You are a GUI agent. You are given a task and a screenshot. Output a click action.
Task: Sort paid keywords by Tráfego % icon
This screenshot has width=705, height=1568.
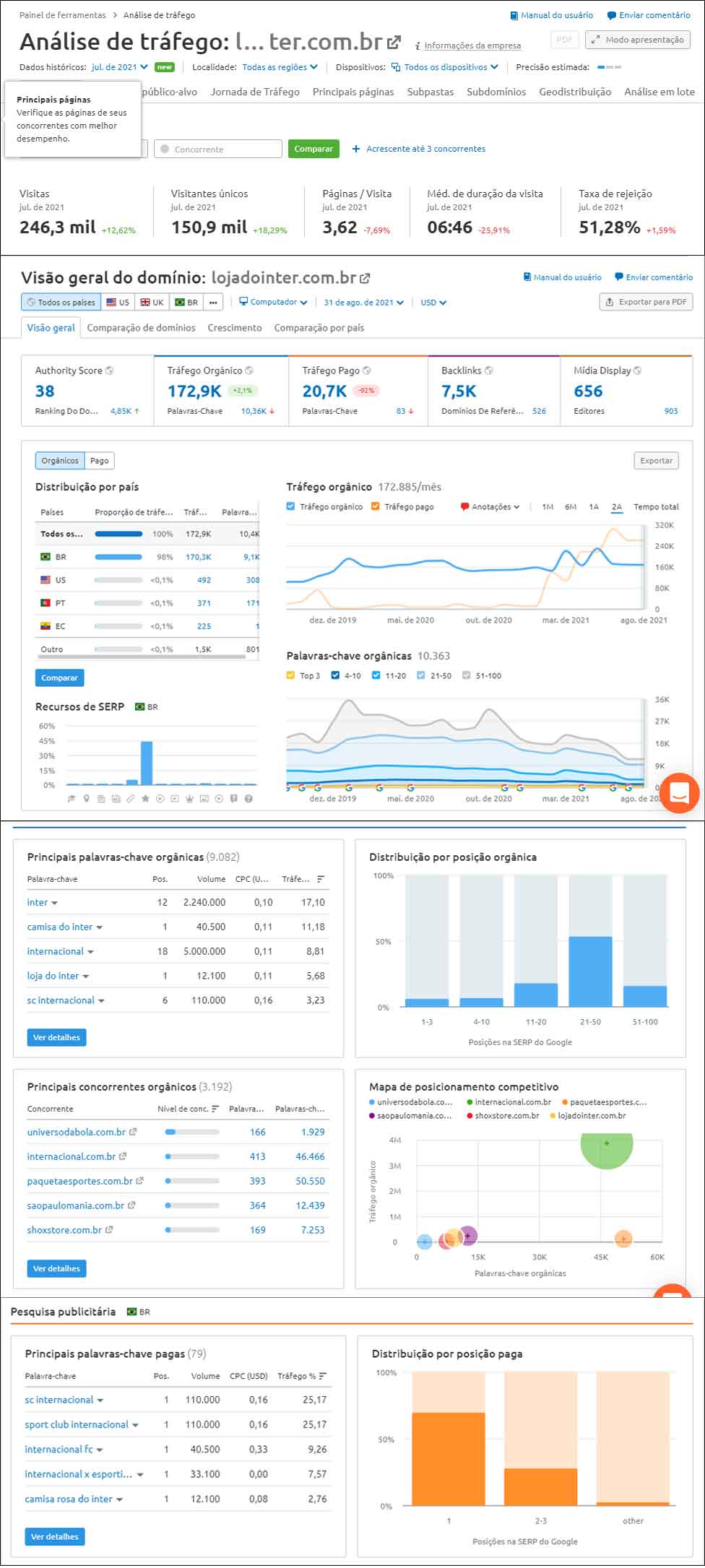(x=323, y=1376)
